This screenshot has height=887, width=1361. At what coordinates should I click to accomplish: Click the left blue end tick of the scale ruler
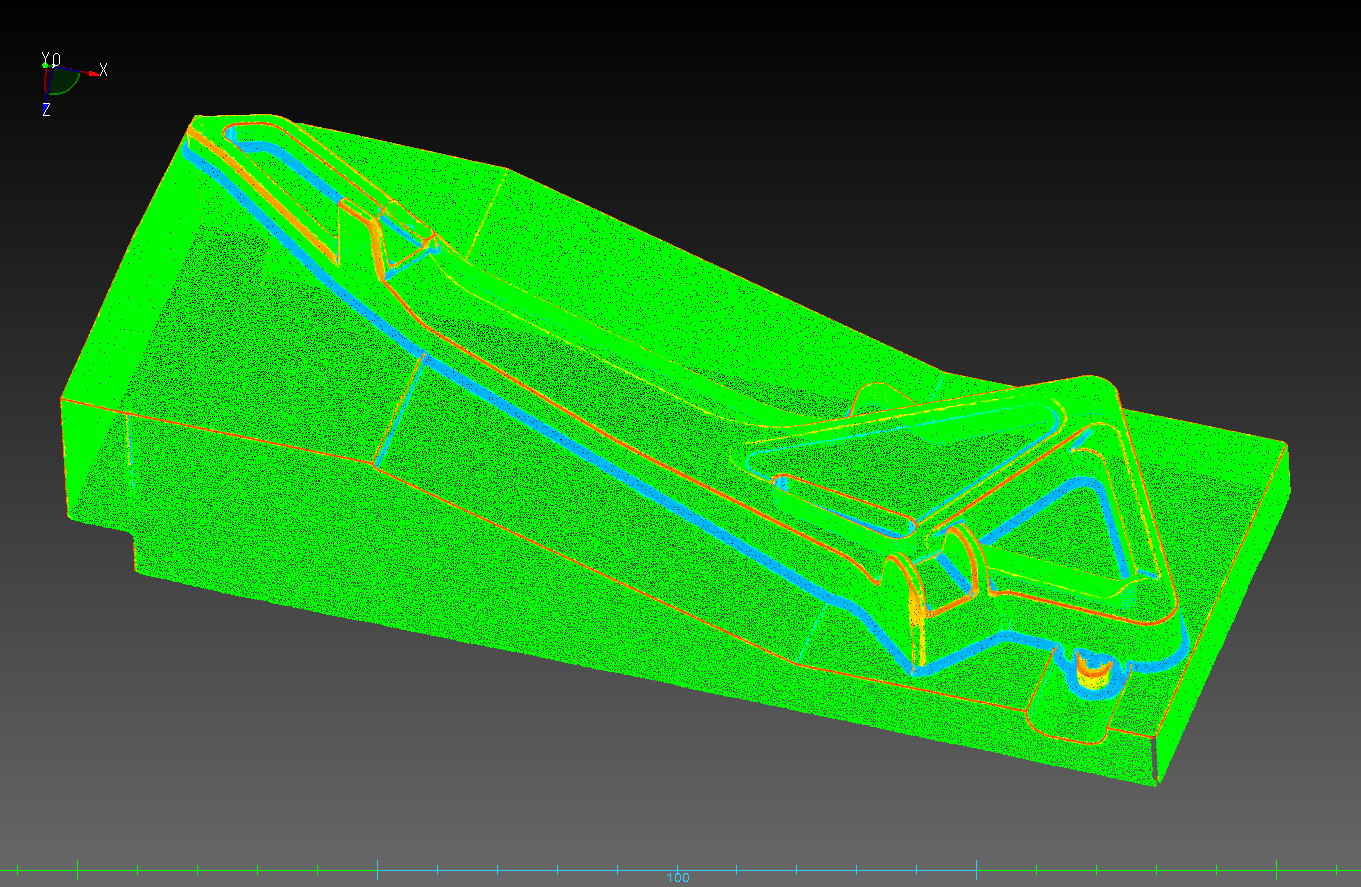coord(377,868)
